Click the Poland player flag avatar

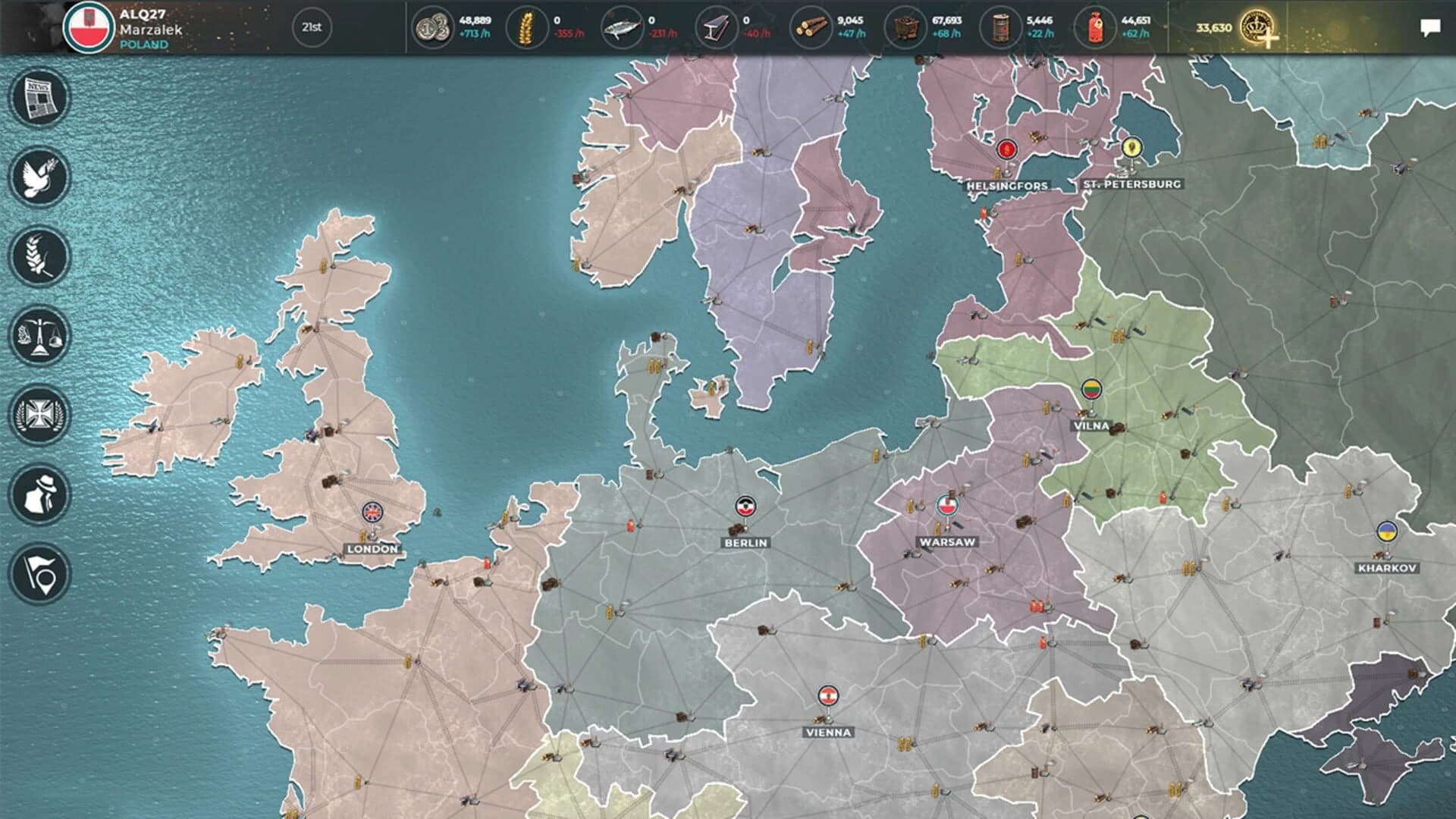click(90, 25)
